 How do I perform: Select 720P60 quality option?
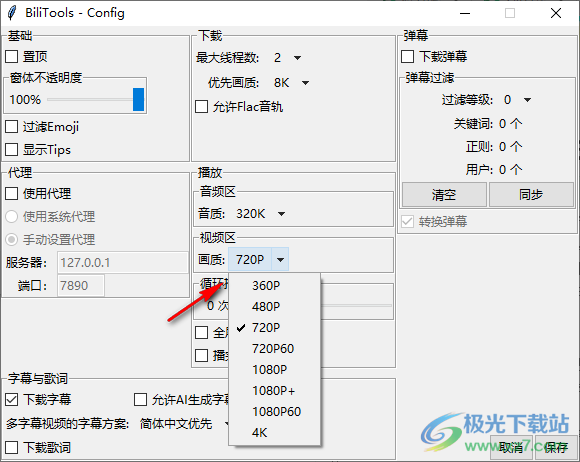(274, 349)
